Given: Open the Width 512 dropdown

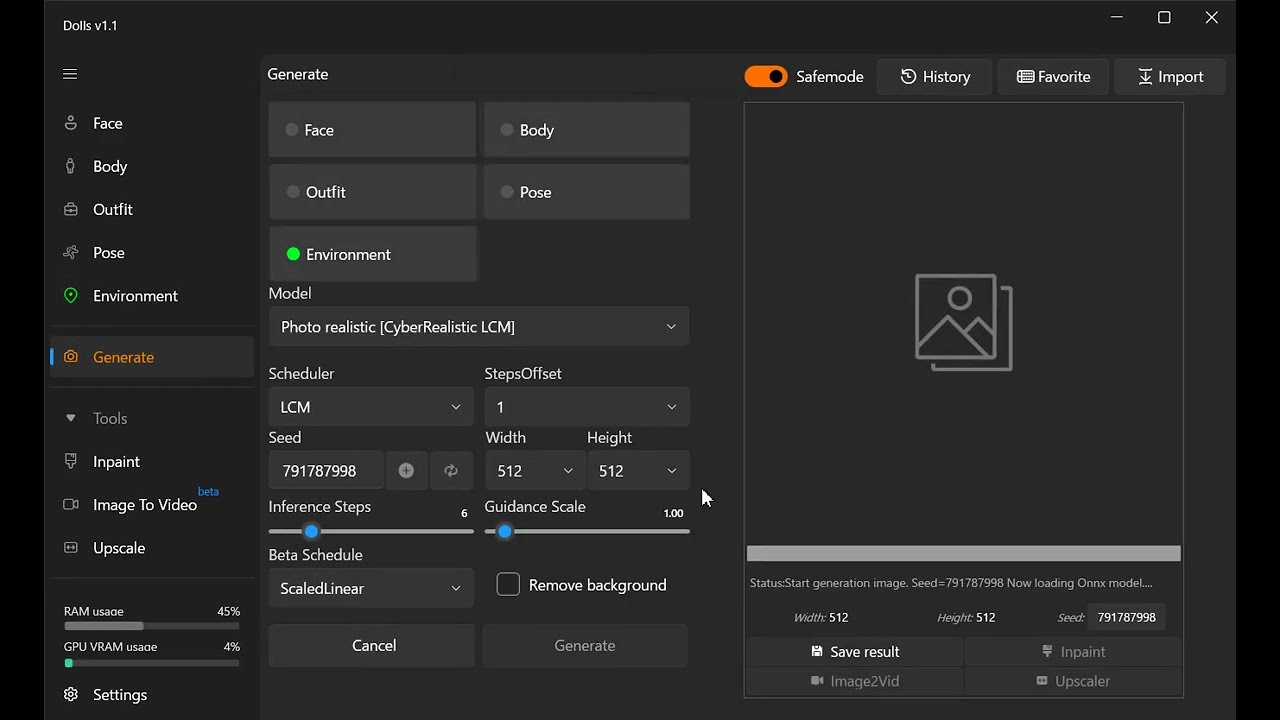Looking at the screenshot, I should (535, 471).
